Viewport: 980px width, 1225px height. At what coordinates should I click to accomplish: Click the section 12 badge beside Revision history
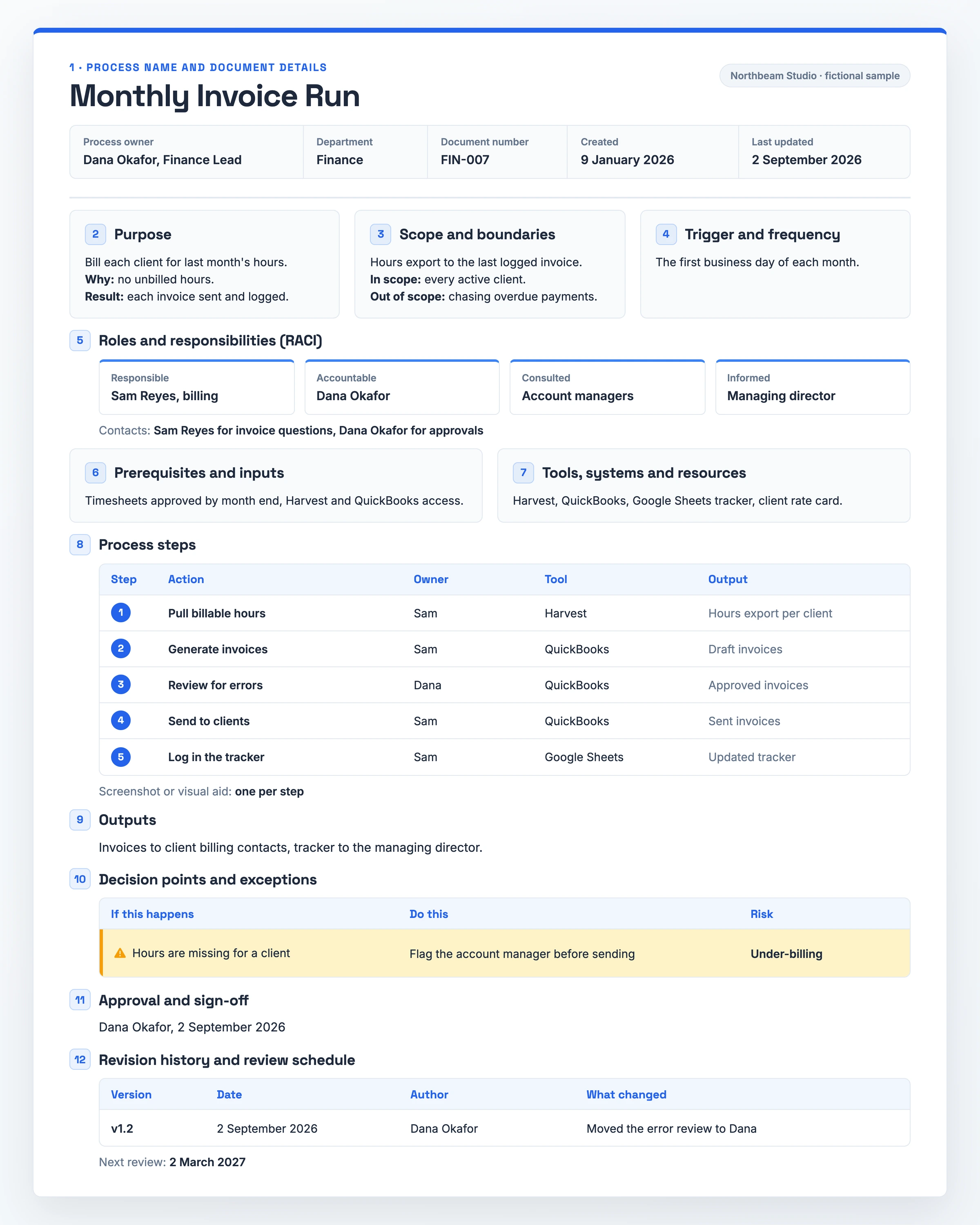80,1060
